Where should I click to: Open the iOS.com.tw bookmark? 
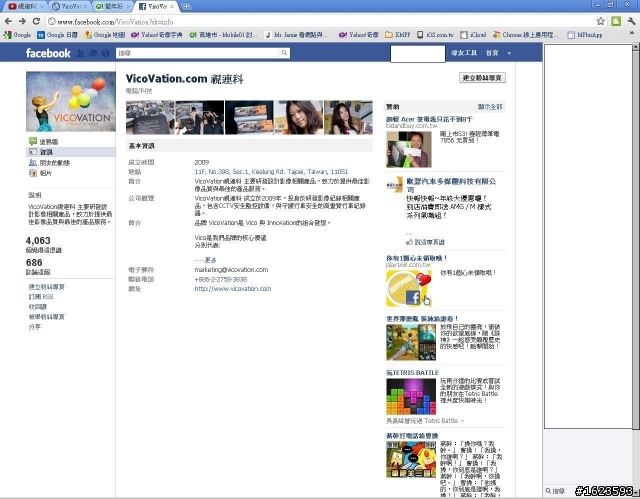[435, 35]
